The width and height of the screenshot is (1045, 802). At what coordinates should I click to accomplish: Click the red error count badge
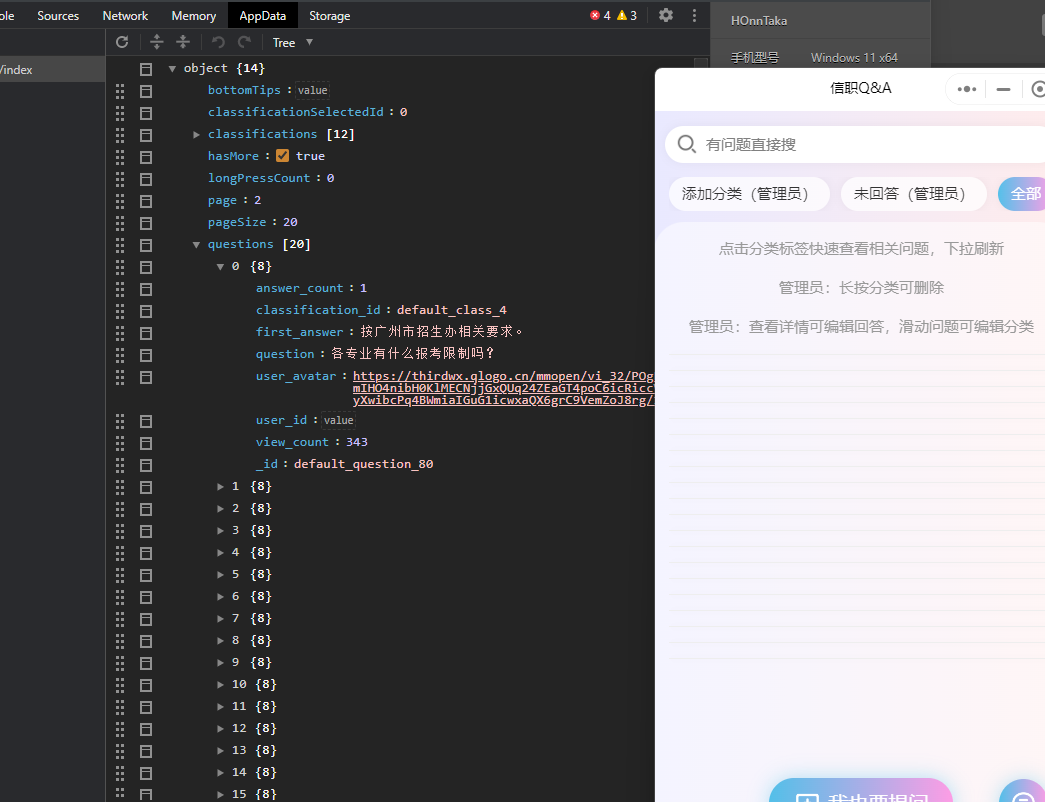tap(600, 15)
